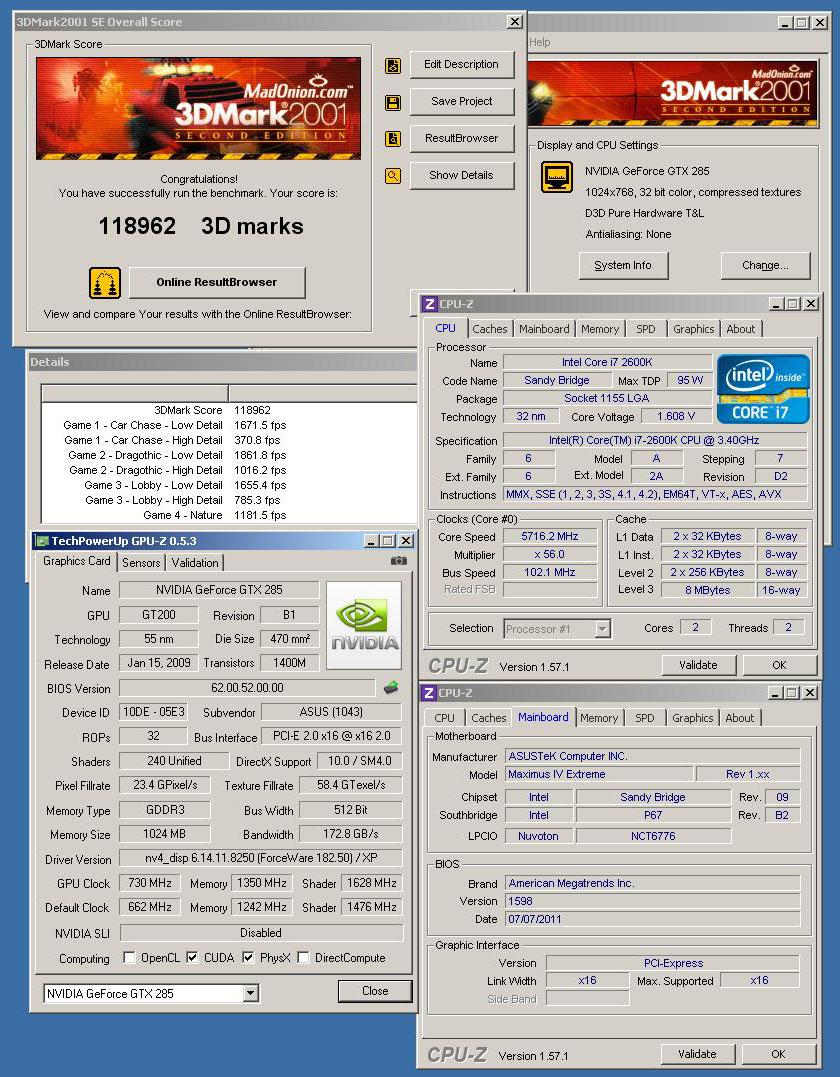
Task: Switch to Sensors tab in GPU-Z
Action: pos(141,563)
